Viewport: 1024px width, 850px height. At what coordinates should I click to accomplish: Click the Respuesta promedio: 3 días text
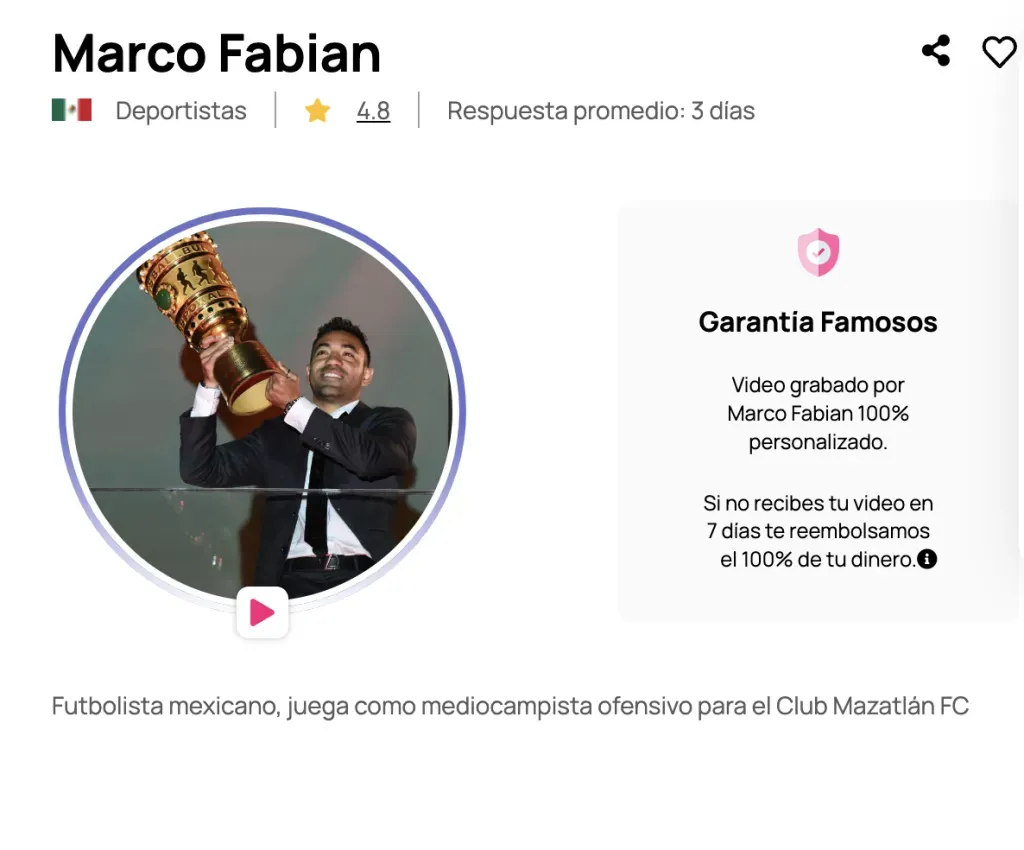click(601, 110)
